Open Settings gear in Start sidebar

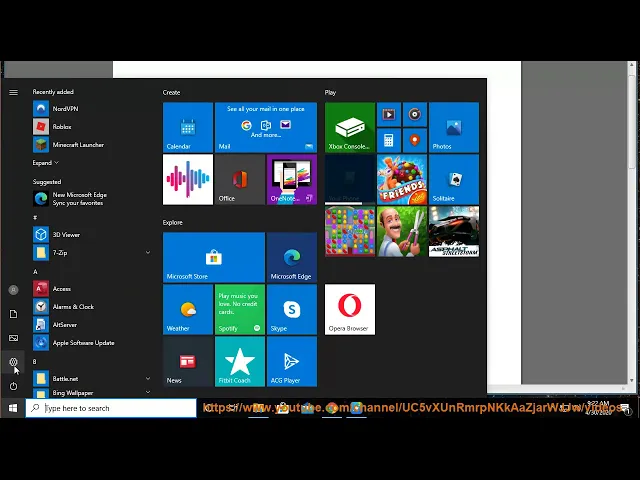point(13,362)
